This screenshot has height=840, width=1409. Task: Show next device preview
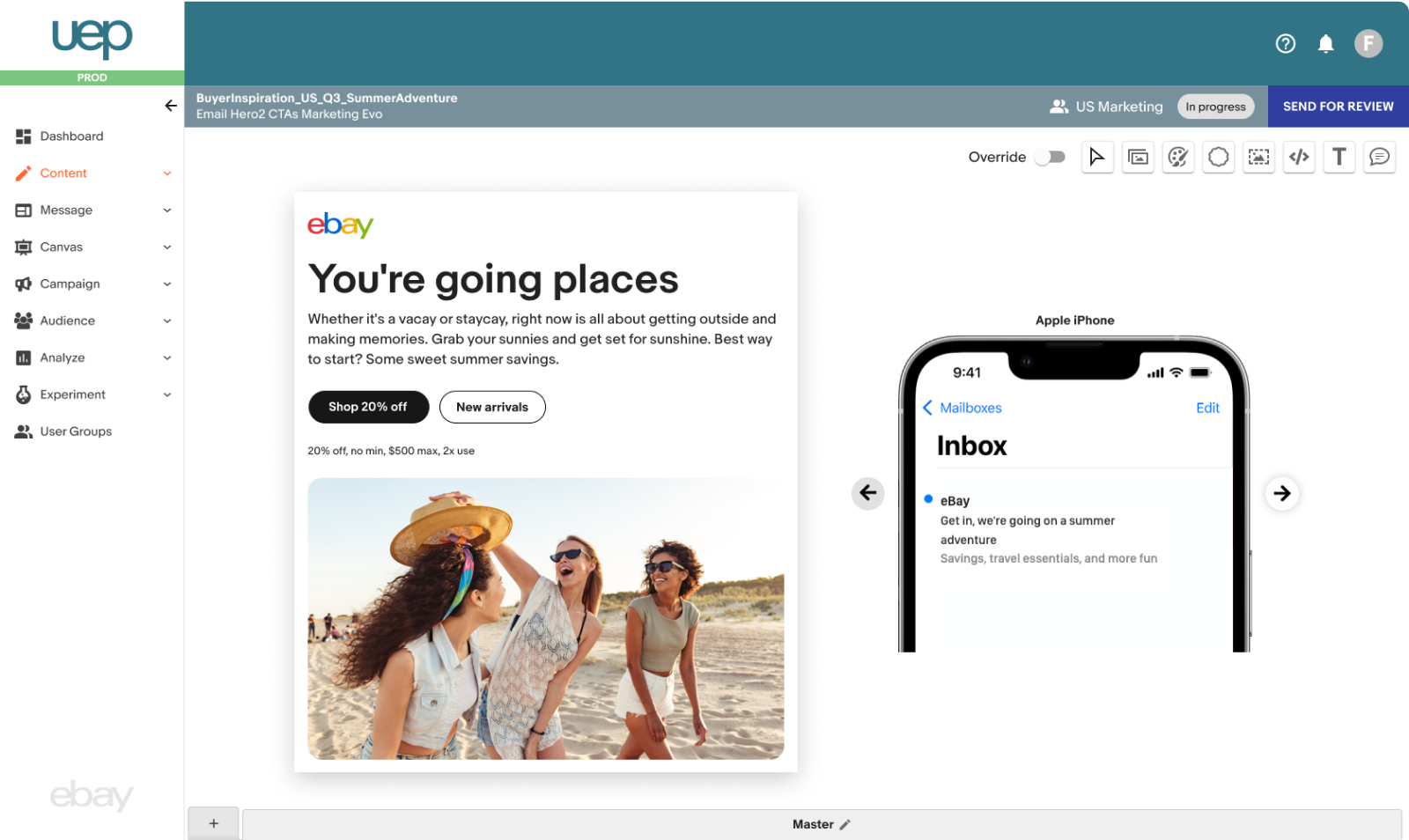tap(1282, 493)
